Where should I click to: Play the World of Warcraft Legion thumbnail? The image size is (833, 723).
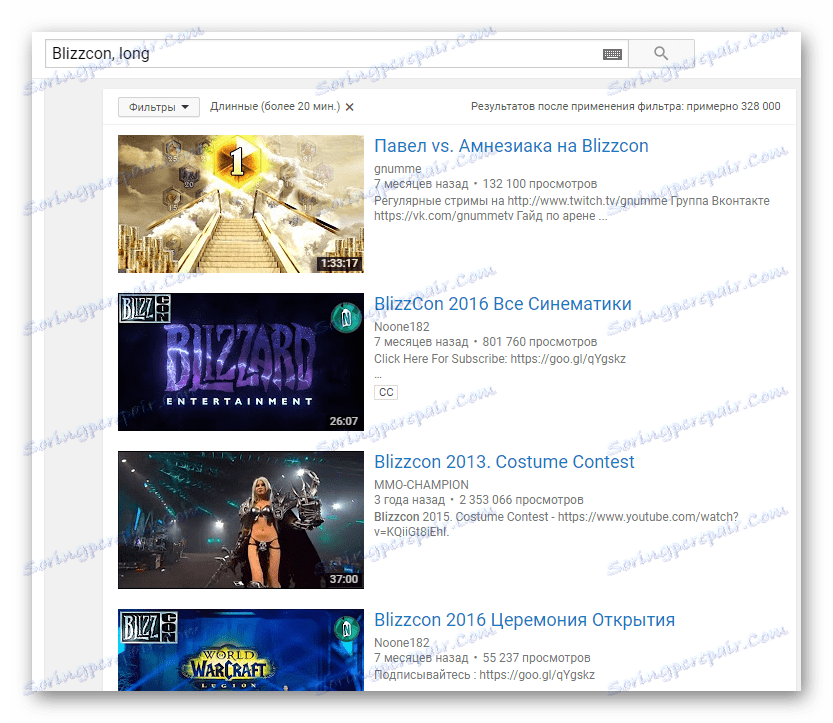tap(241, 650)
